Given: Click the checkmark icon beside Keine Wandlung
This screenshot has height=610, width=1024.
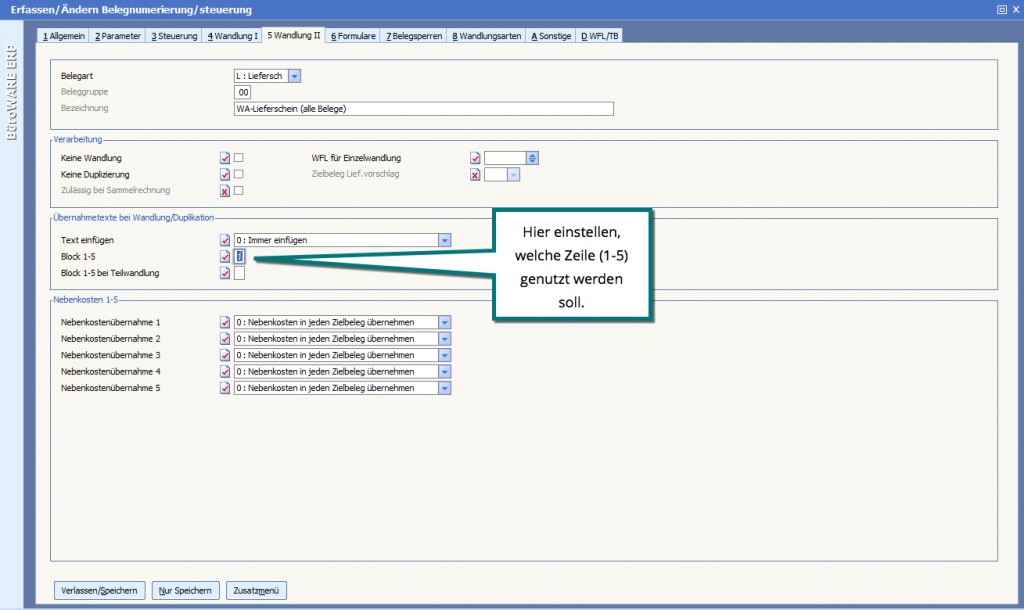Looking at the screenshot, I should [x=225, y=158].
